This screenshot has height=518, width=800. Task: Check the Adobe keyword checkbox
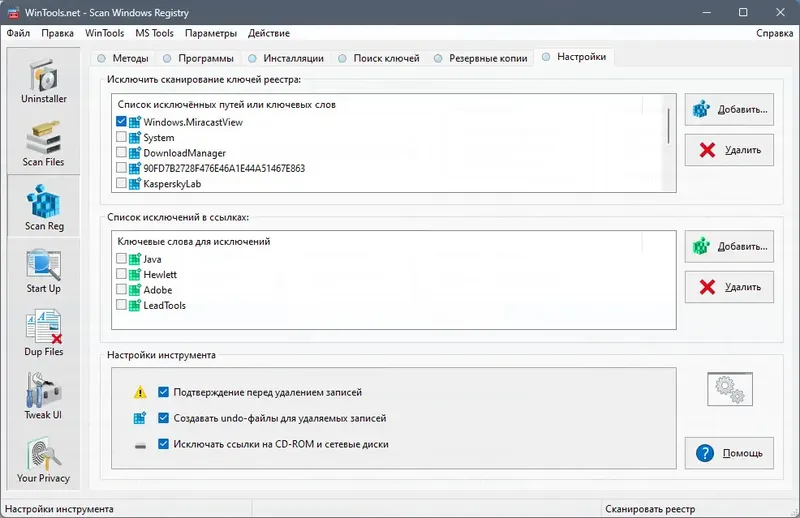[x=121, y=289]
